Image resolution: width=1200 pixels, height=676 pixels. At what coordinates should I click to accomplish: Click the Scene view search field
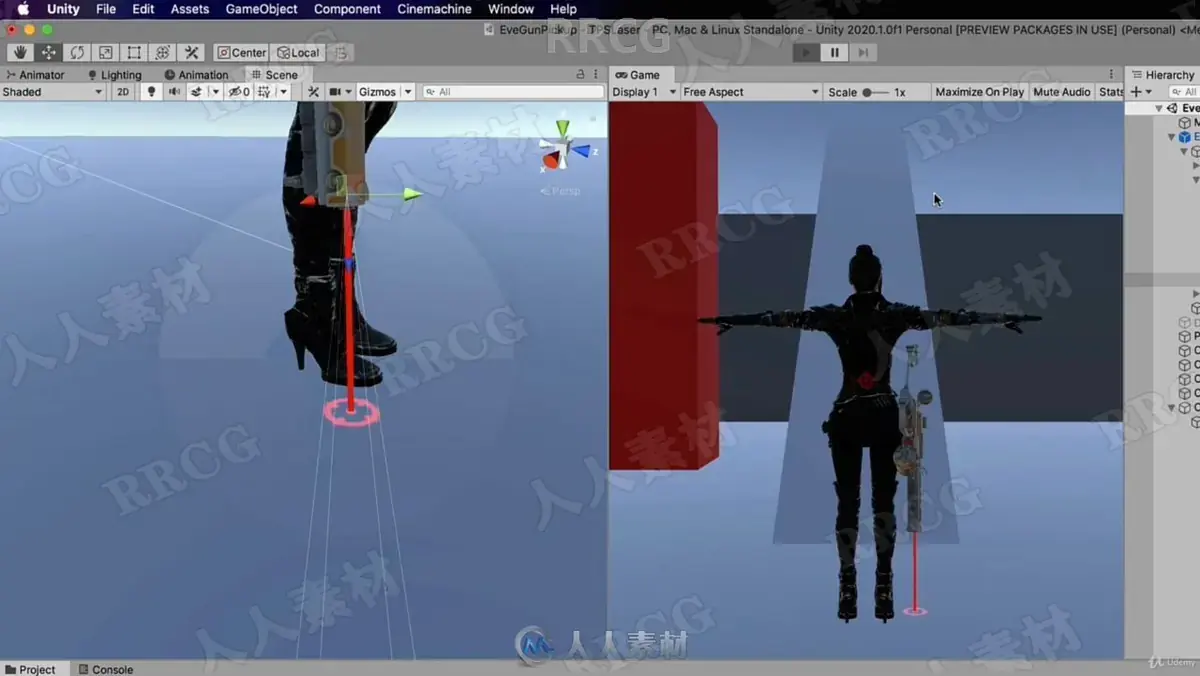point(512,91)
